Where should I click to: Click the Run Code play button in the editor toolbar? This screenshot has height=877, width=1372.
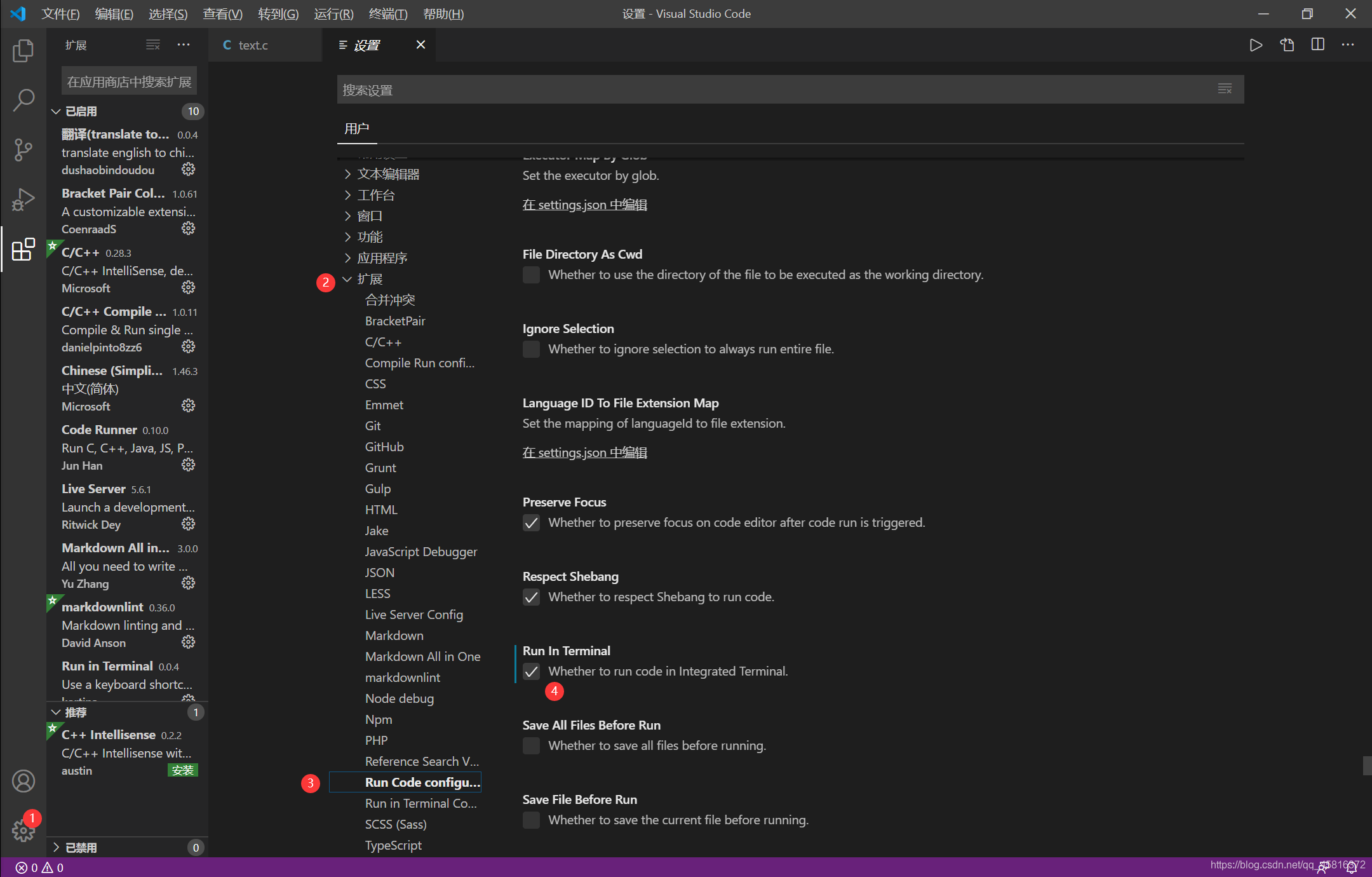click(1256, 45)
